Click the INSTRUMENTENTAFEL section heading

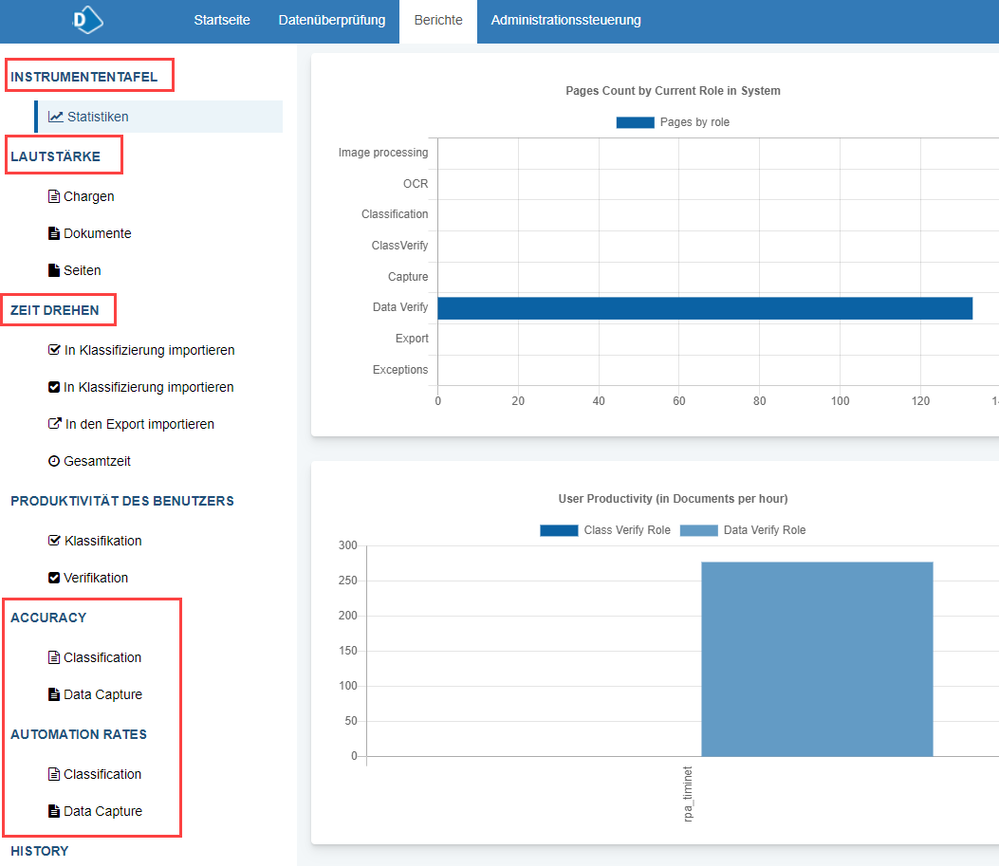point(84,77)
